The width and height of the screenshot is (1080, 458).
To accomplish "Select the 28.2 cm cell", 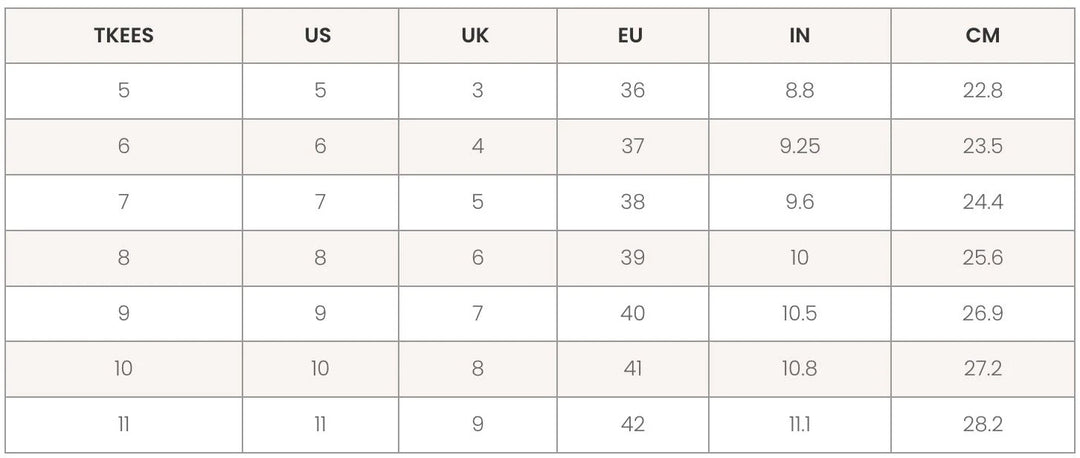I will [x=983, y=425].
